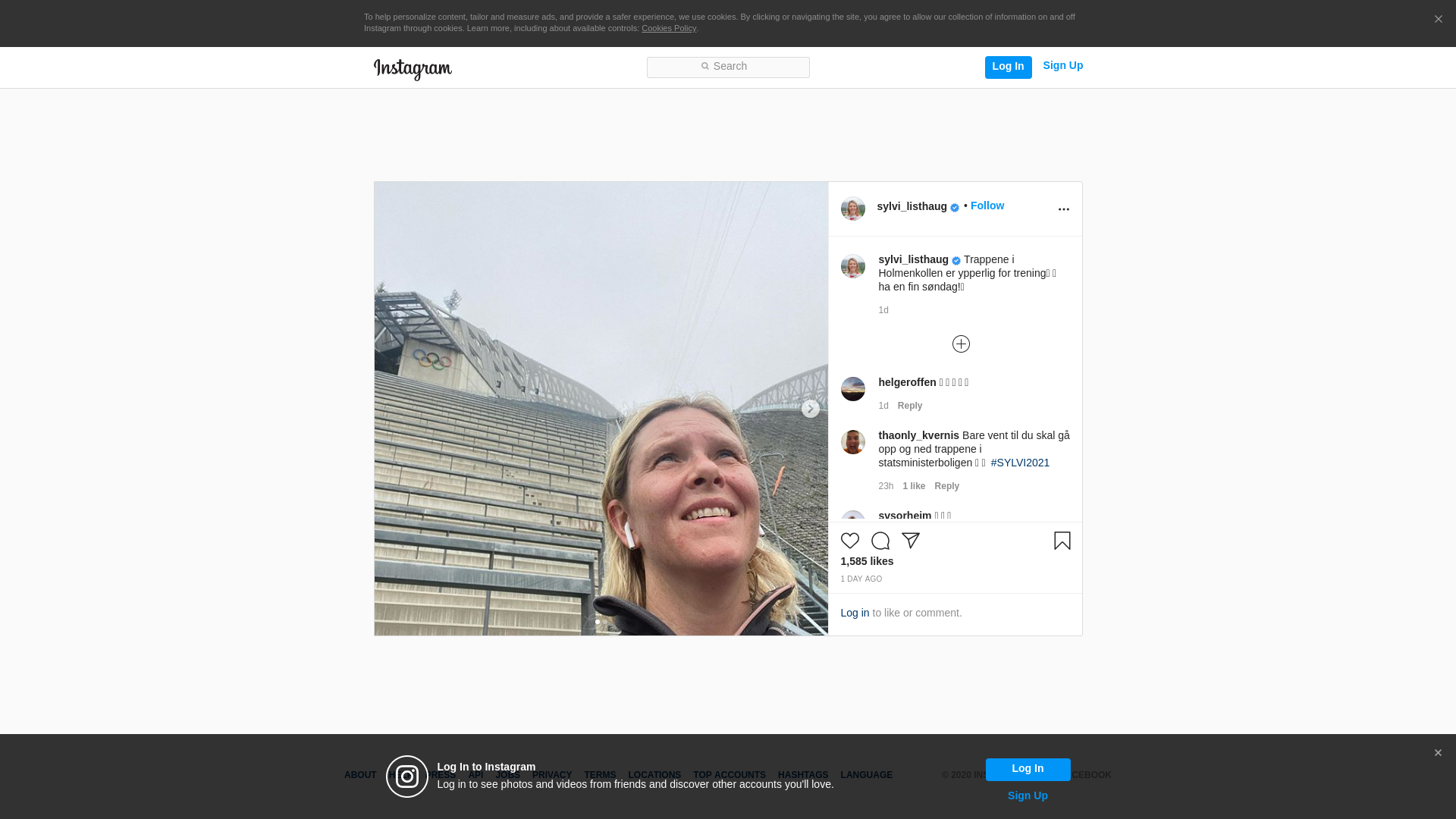Screen dimensions: 1456x819
Task: Open the LANGUAGE footer menu
Action: [x=866, y=775]
